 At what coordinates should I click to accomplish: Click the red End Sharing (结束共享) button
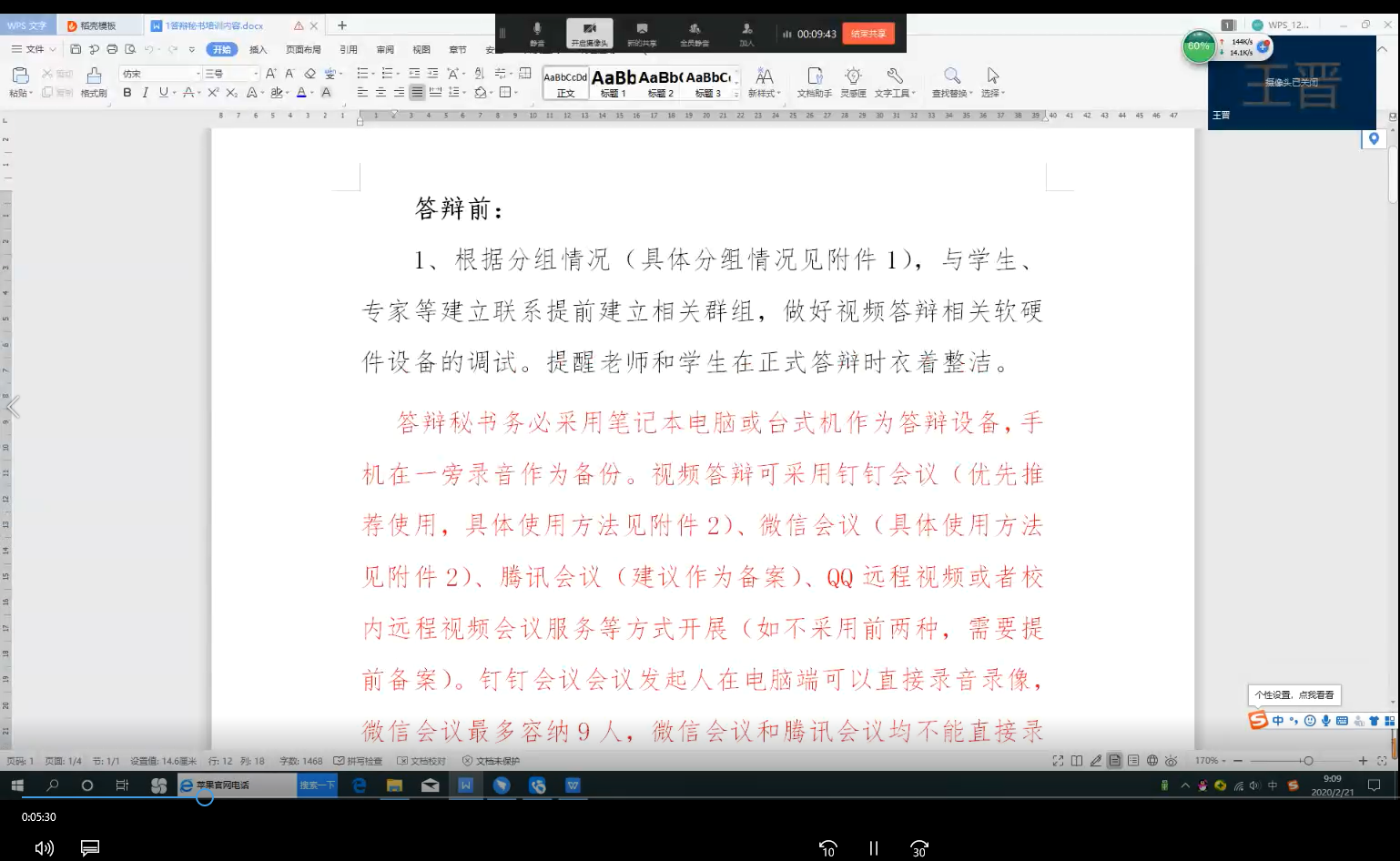[868, 34]
